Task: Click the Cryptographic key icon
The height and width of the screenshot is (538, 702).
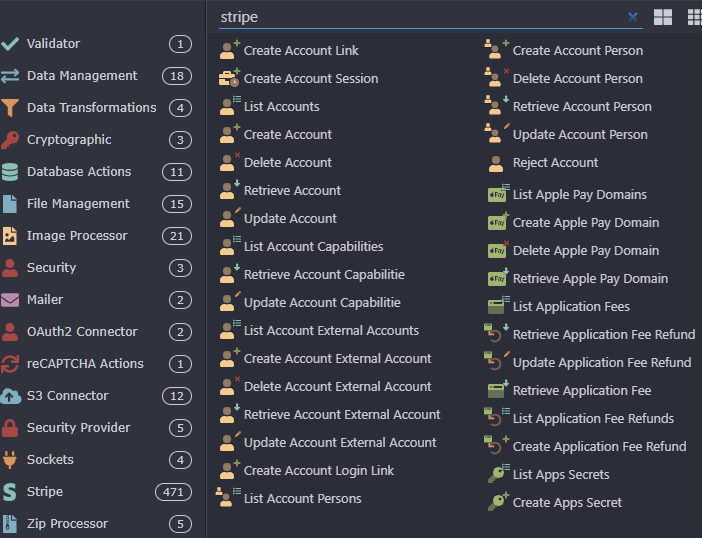Action: pyautogui.click(x=10, y=140)
